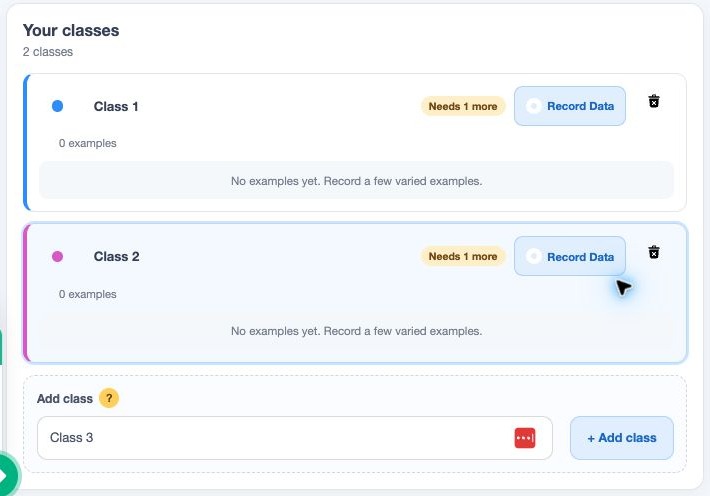Focus the Class 3 name input field
The image size is (710, 496).
pyautogui.click(x=295, y=438)
